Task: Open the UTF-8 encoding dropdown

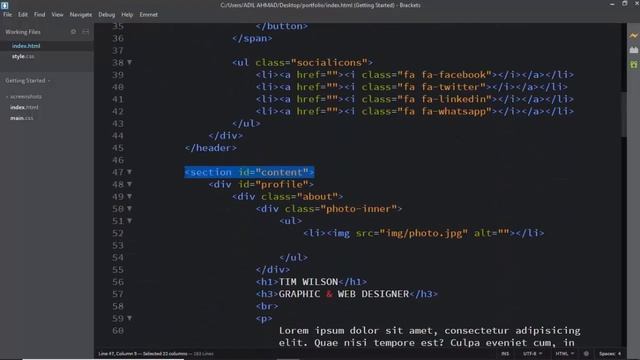Action: 533,353
